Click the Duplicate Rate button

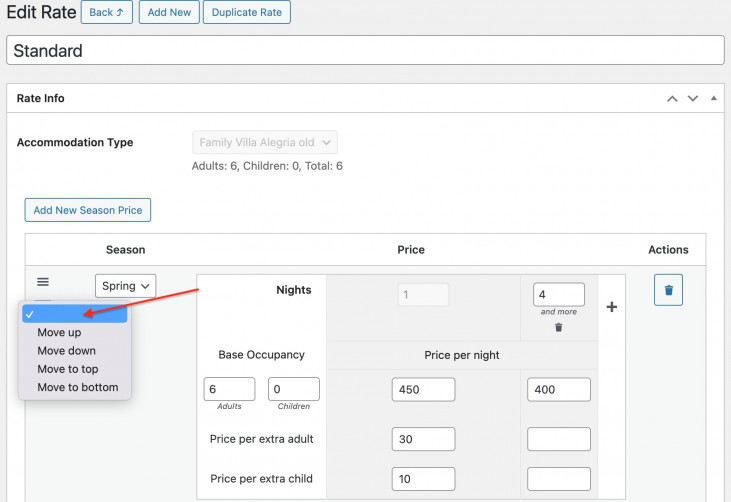247,13
